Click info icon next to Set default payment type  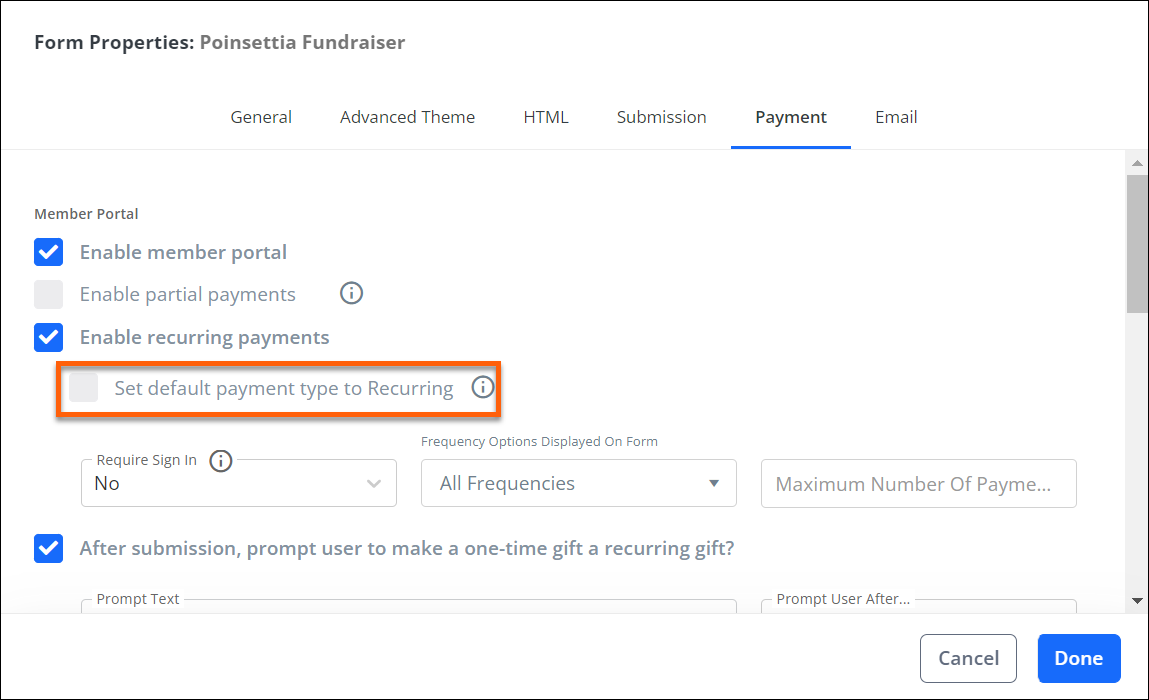(x=482, y=387)
